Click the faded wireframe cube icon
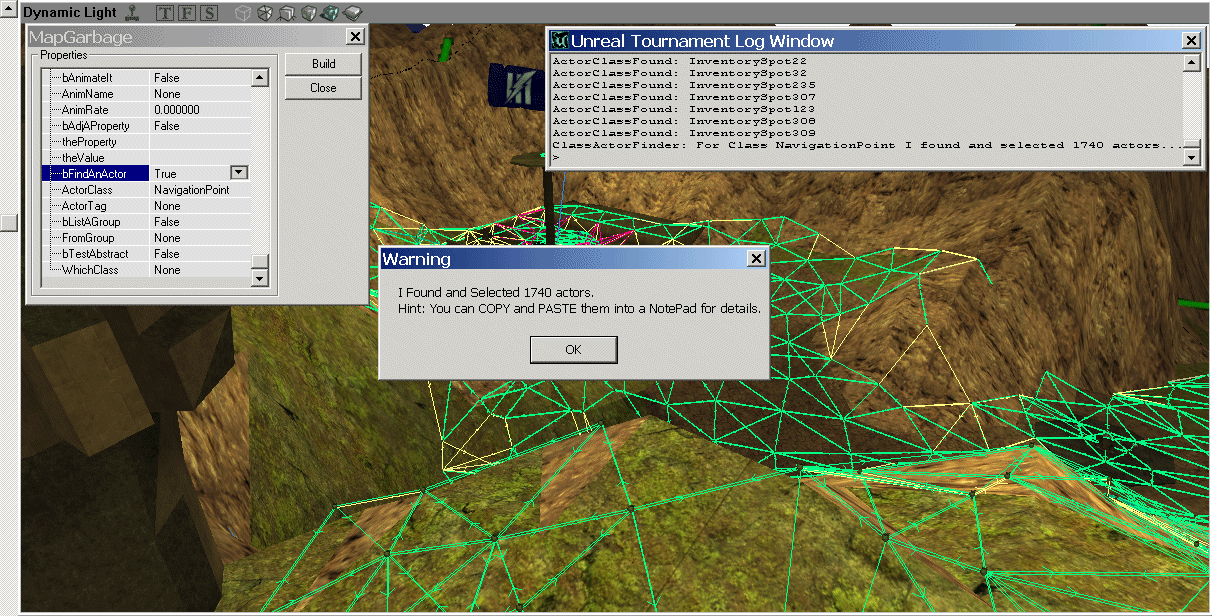This screenshot has width=1212, height=616. click(x=242, y=13)
